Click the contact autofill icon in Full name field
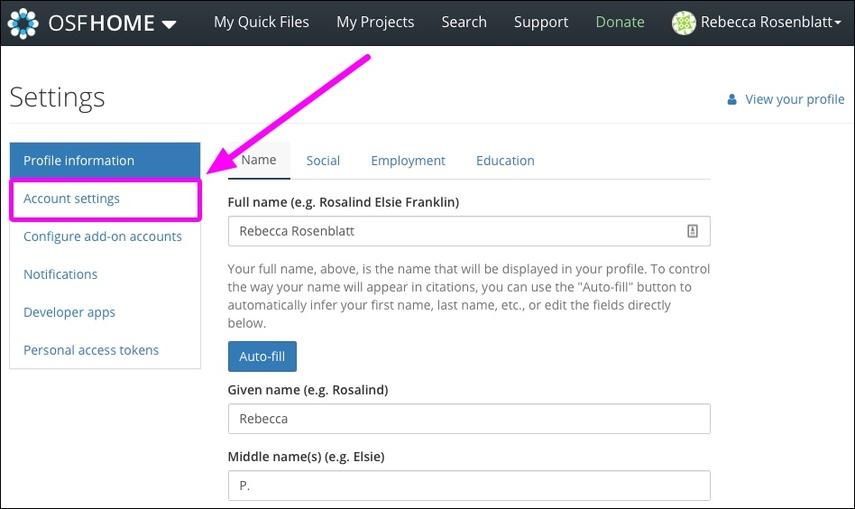The image size is (855, 509). 692,231
